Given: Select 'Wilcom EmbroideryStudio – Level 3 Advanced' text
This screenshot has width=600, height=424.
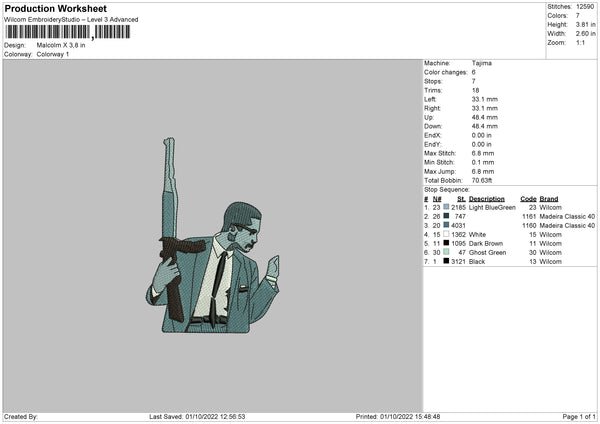Looking at the screenshot, I should pyautogui.click(x=71, y=20).
